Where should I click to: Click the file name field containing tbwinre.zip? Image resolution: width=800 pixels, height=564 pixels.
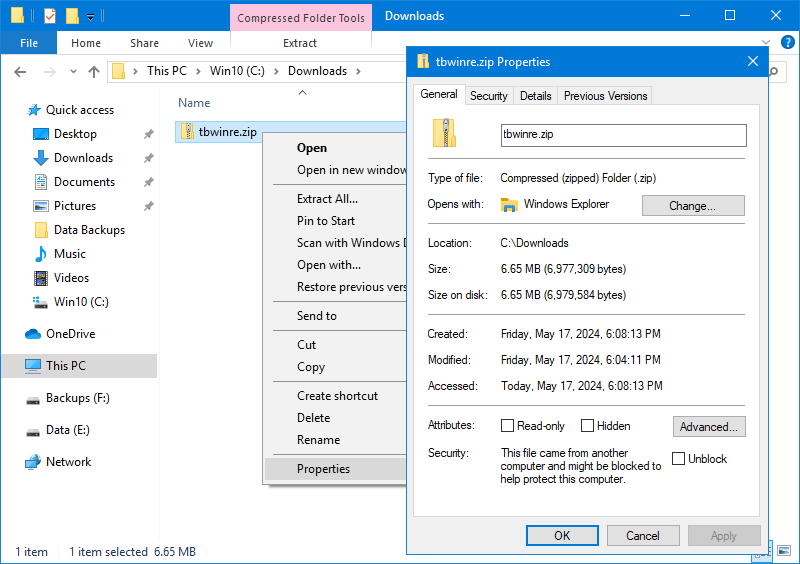point(623,135)
